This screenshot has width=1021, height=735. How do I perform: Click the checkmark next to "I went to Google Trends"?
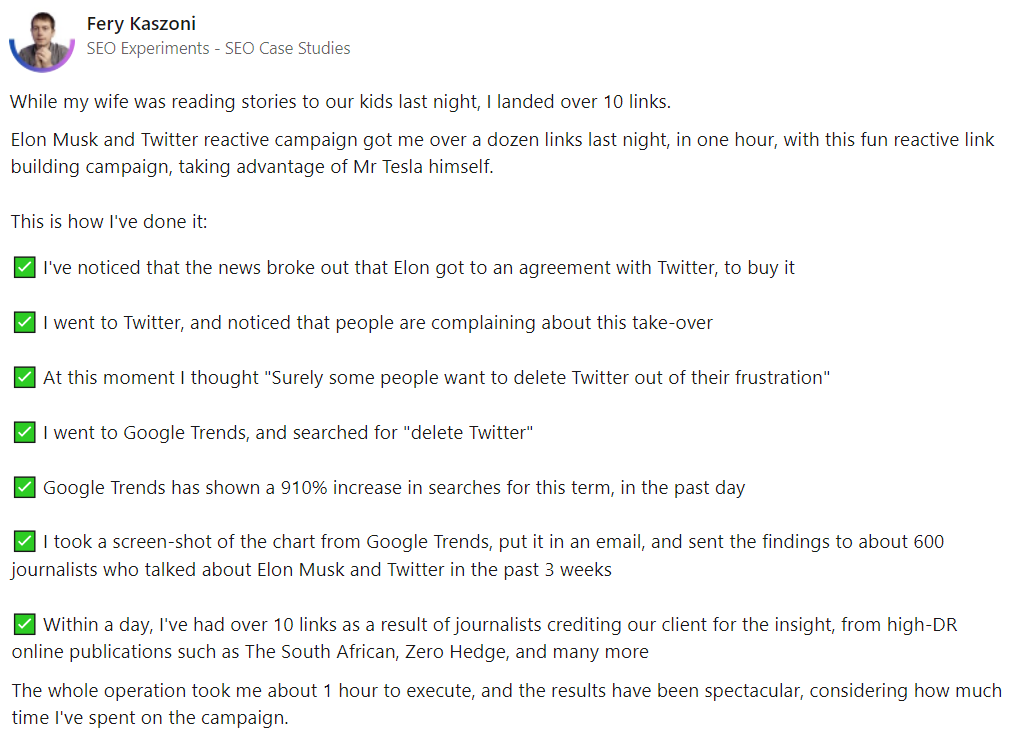click(25, 433)
